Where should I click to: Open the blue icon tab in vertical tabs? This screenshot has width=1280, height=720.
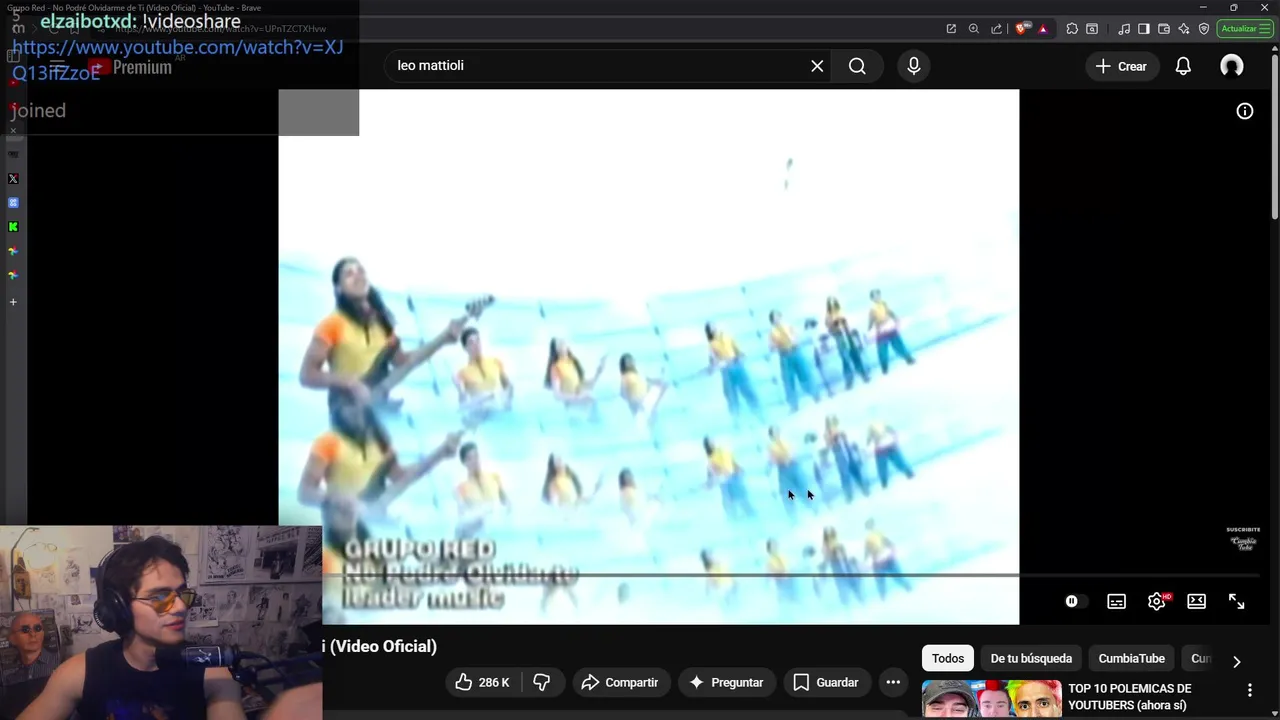coord(13,203)
